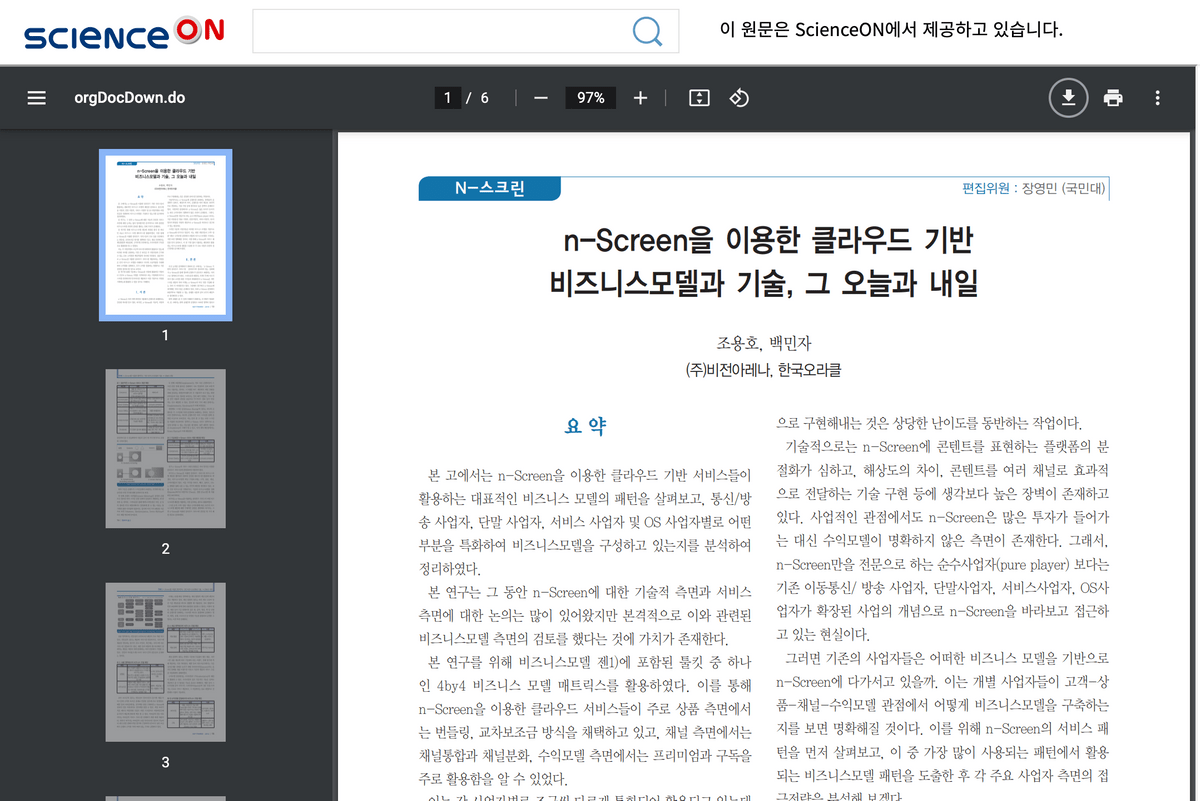The image size is (1200, 801).
Task: Zoom out with the minus button
Action: pos(541,98)
